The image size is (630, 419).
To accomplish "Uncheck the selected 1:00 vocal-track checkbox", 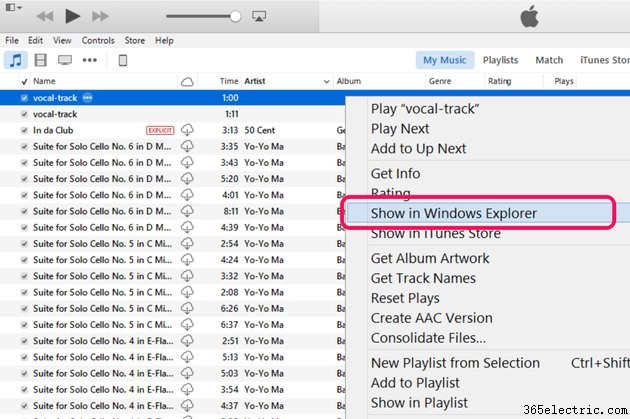I will pyautogui.click(x=24, y=98).
